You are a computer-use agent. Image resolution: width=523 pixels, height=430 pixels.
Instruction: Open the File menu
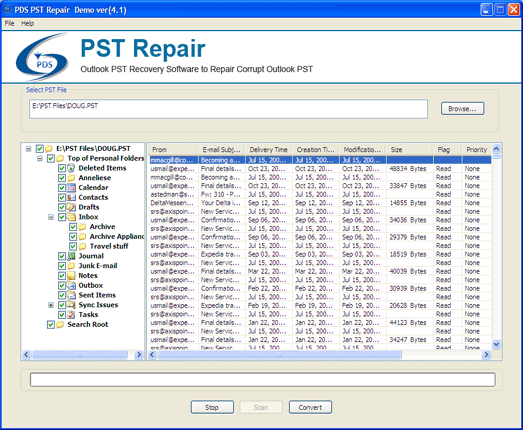pyautogui.click(x=9, y=23)
